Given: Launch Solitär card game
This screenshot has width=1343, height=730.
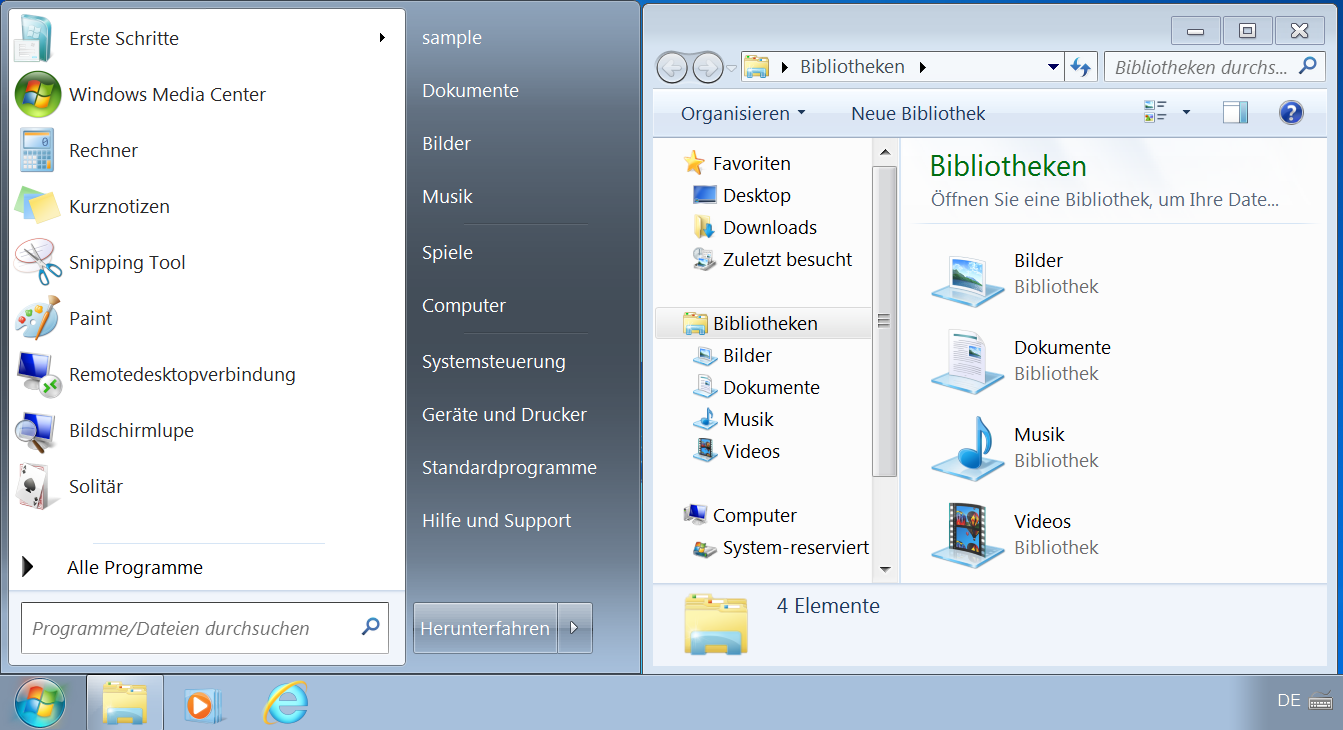Looking at the screenshot, I should pos(96,487).
